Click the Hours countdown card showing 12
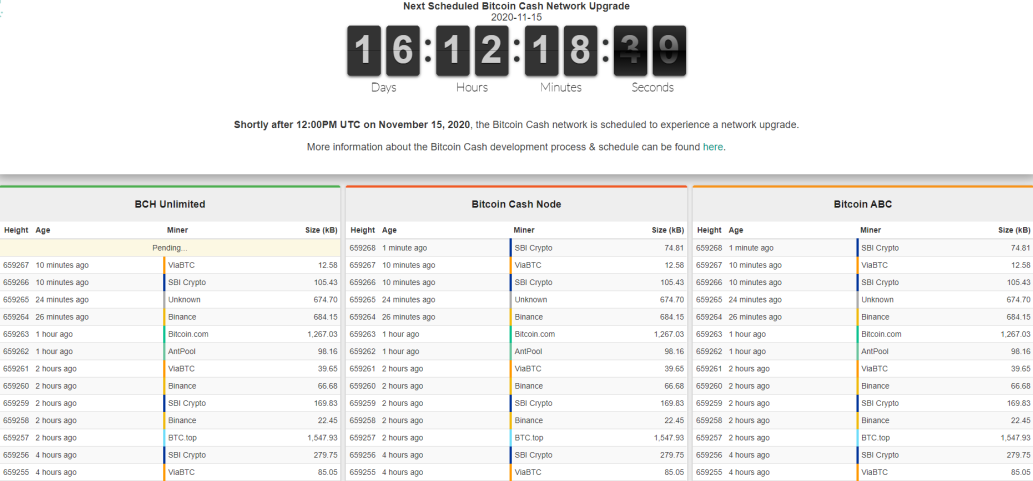The width and height of the screenshot is (1033, 481). [472, 51]
